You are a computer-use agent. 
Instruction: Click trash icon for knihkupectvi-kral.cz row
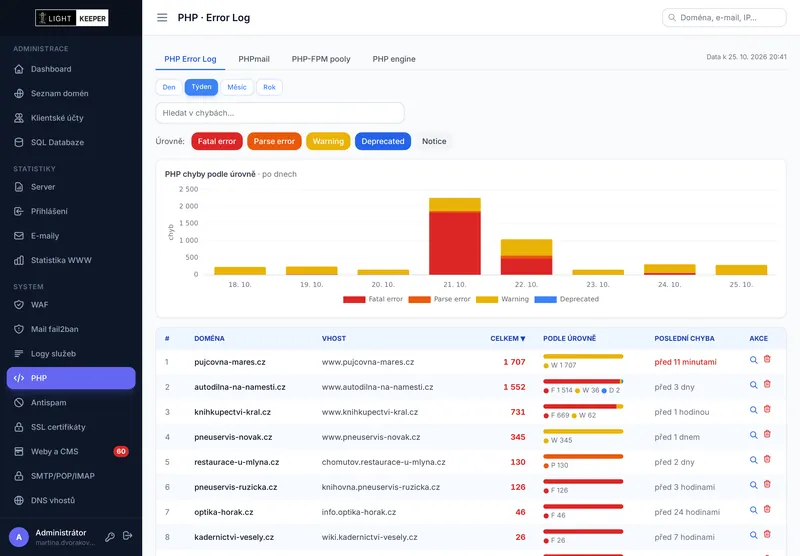(767, 409)
